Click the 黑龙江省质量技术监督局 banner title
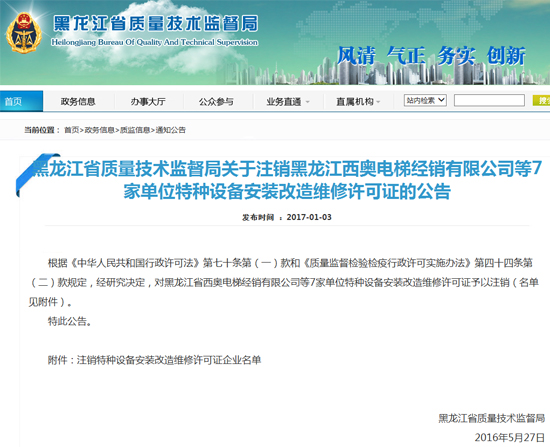The height and width of the screenshot is (447, 550). click(156, 24)
